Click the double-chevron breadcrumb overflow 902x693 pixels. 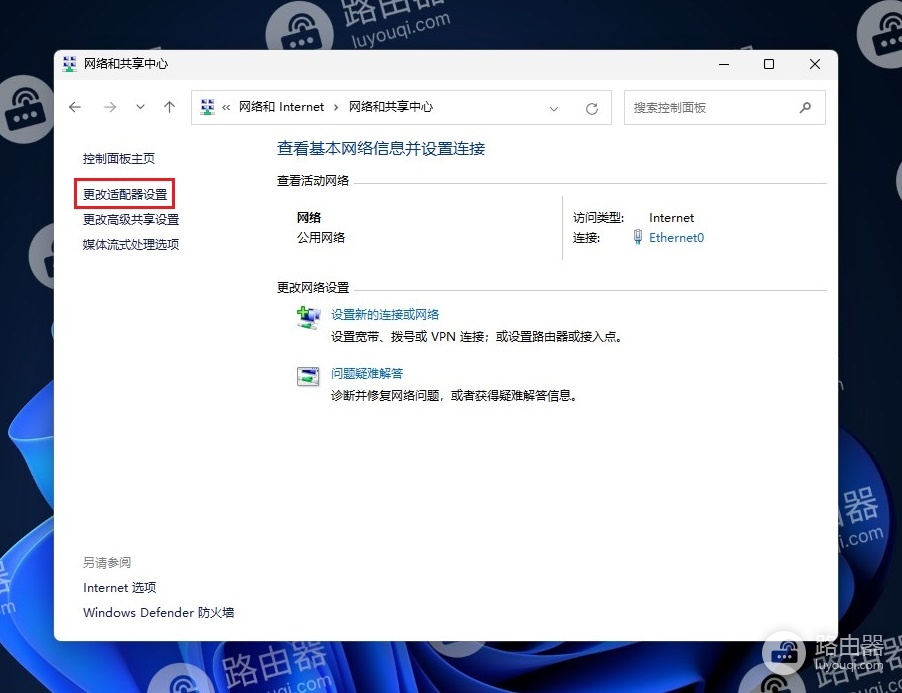point(226,108)
